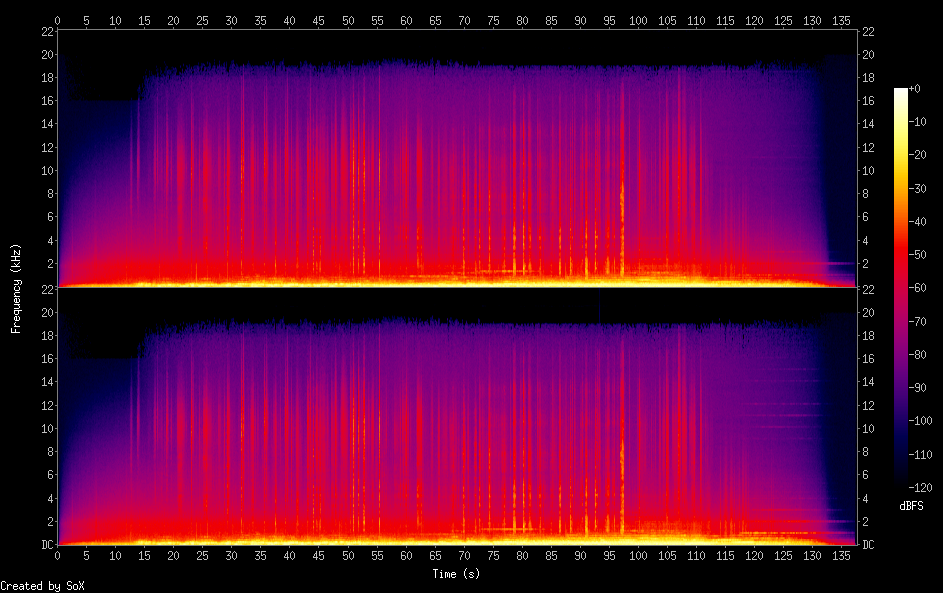943x593 pixels.
Task: Click '25' on the bottom time axis
Action: coord(202,556)
